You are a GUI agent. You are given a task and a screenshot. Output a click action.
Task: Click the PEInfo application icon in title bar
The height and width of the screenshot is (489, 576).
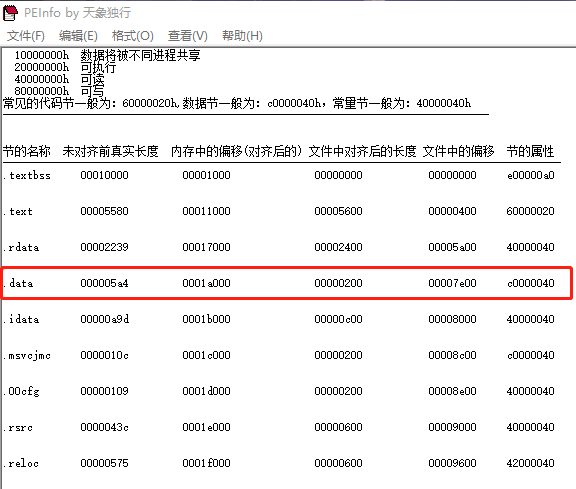[x=10, y=13]
